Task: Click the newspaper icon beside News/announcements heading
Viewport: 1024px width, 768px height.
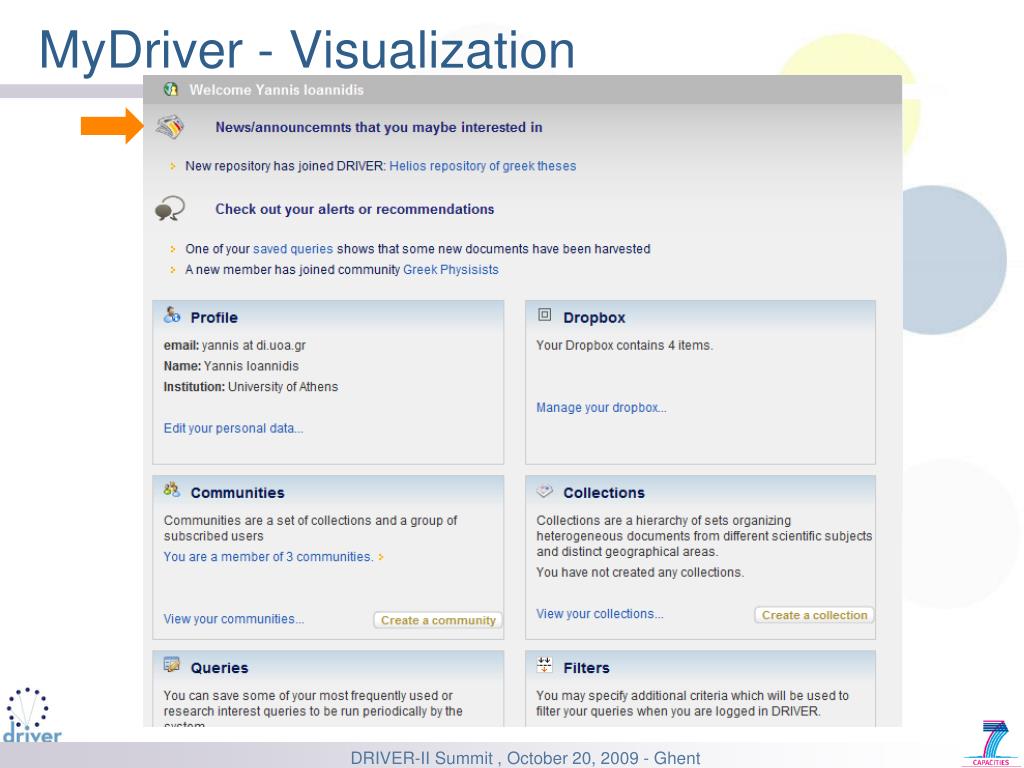Action: coord(170,127)
